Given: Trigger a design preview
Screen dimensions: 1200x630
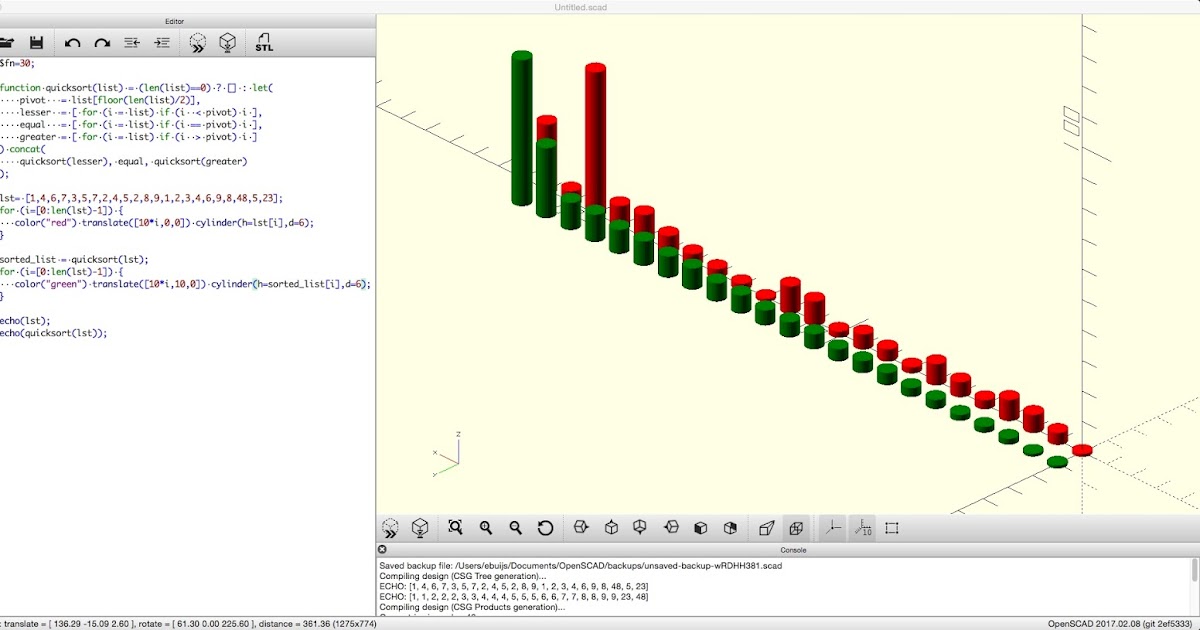Looking at the screenshot, I should pos(197,42).
